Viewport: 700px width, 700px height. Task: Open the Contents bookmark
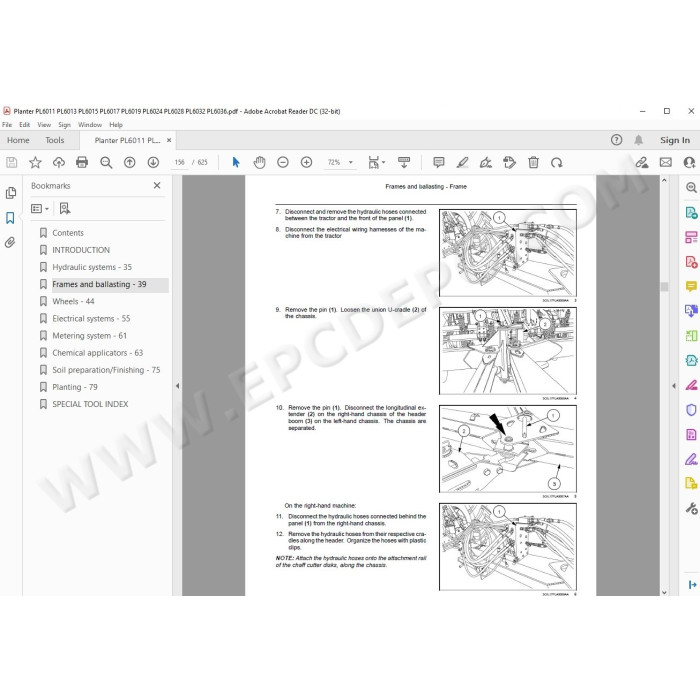68,233
